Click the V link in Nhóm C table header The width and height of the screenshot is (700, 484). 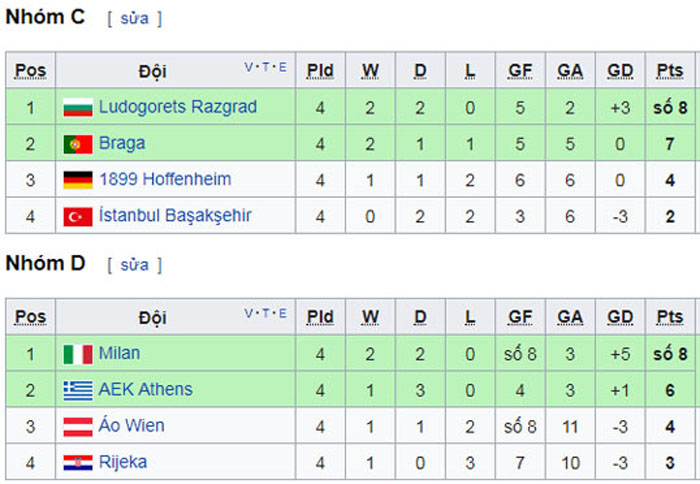pyautogui.click(x=249, y=67)
